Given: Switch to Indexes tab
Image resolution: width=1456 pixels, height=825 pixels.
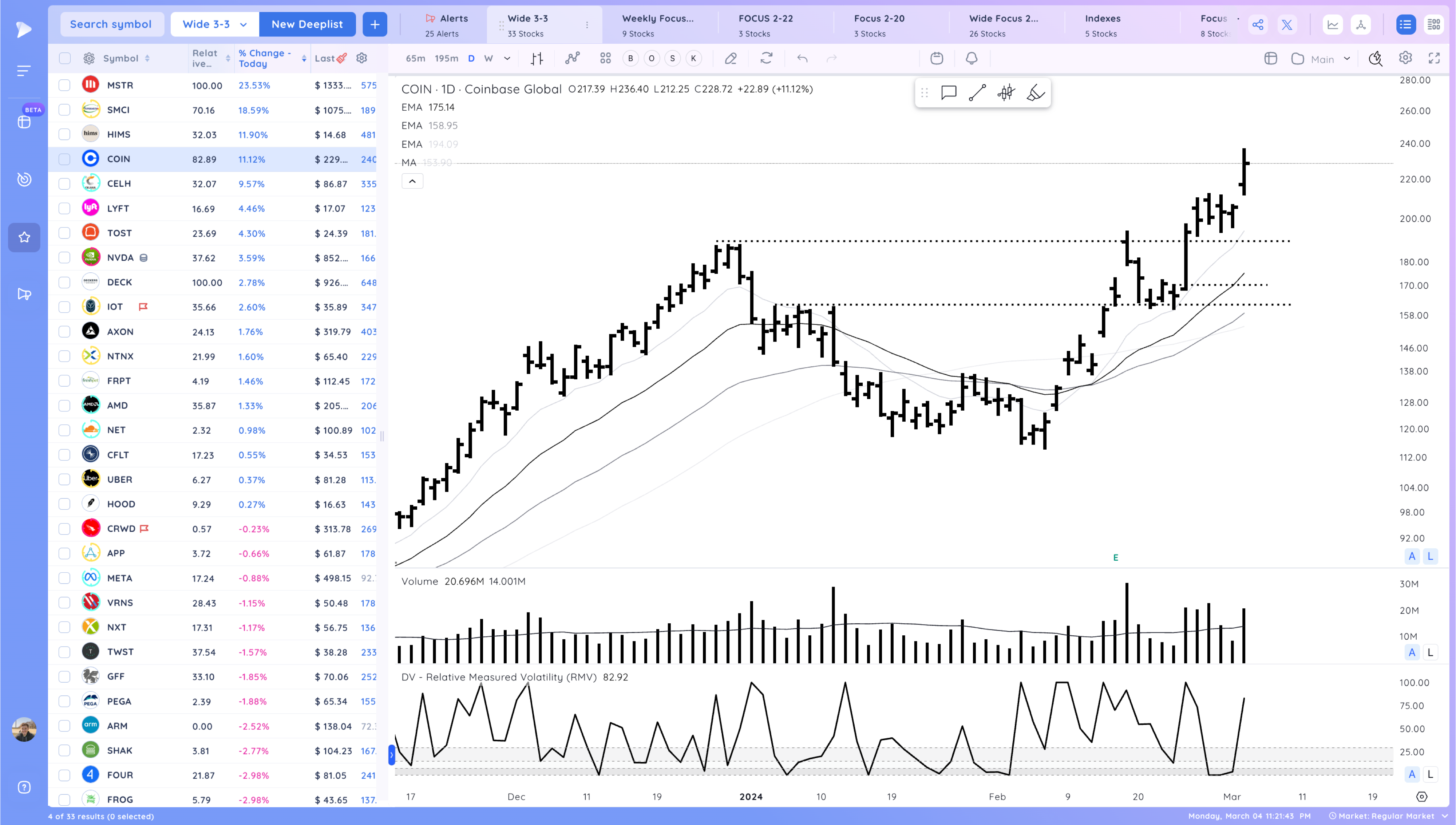Looking at the screenshot, I should pos(1102,25).
